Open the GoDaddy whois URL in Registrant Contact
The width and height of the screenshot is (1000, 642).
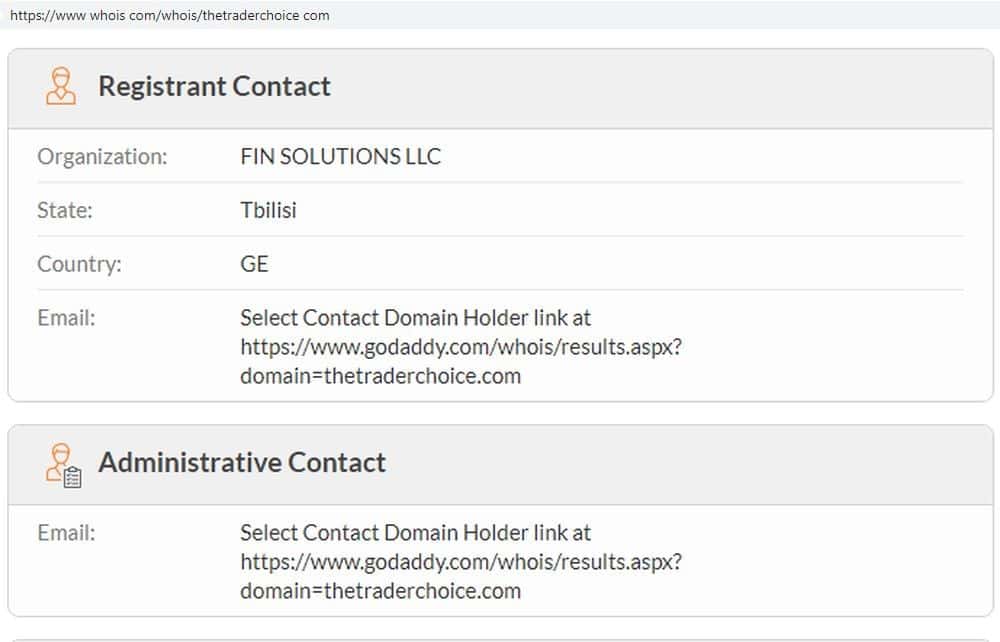point(461,347)
